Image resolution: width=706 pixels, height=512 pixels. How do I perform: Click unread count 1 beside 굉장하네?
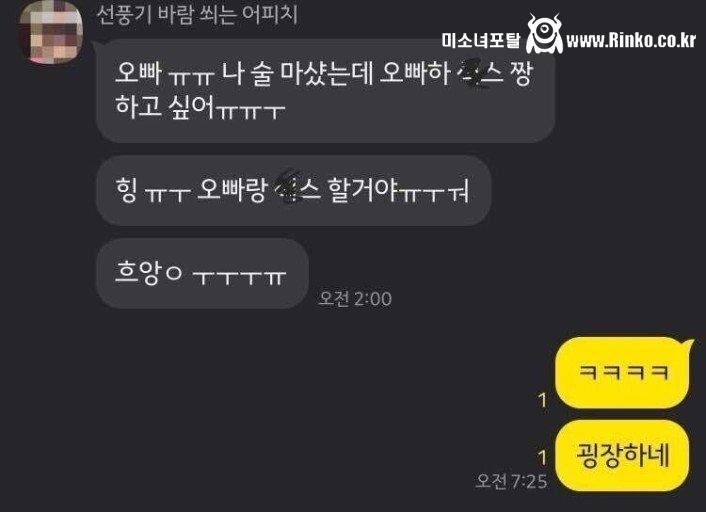(x=543, y=457)
